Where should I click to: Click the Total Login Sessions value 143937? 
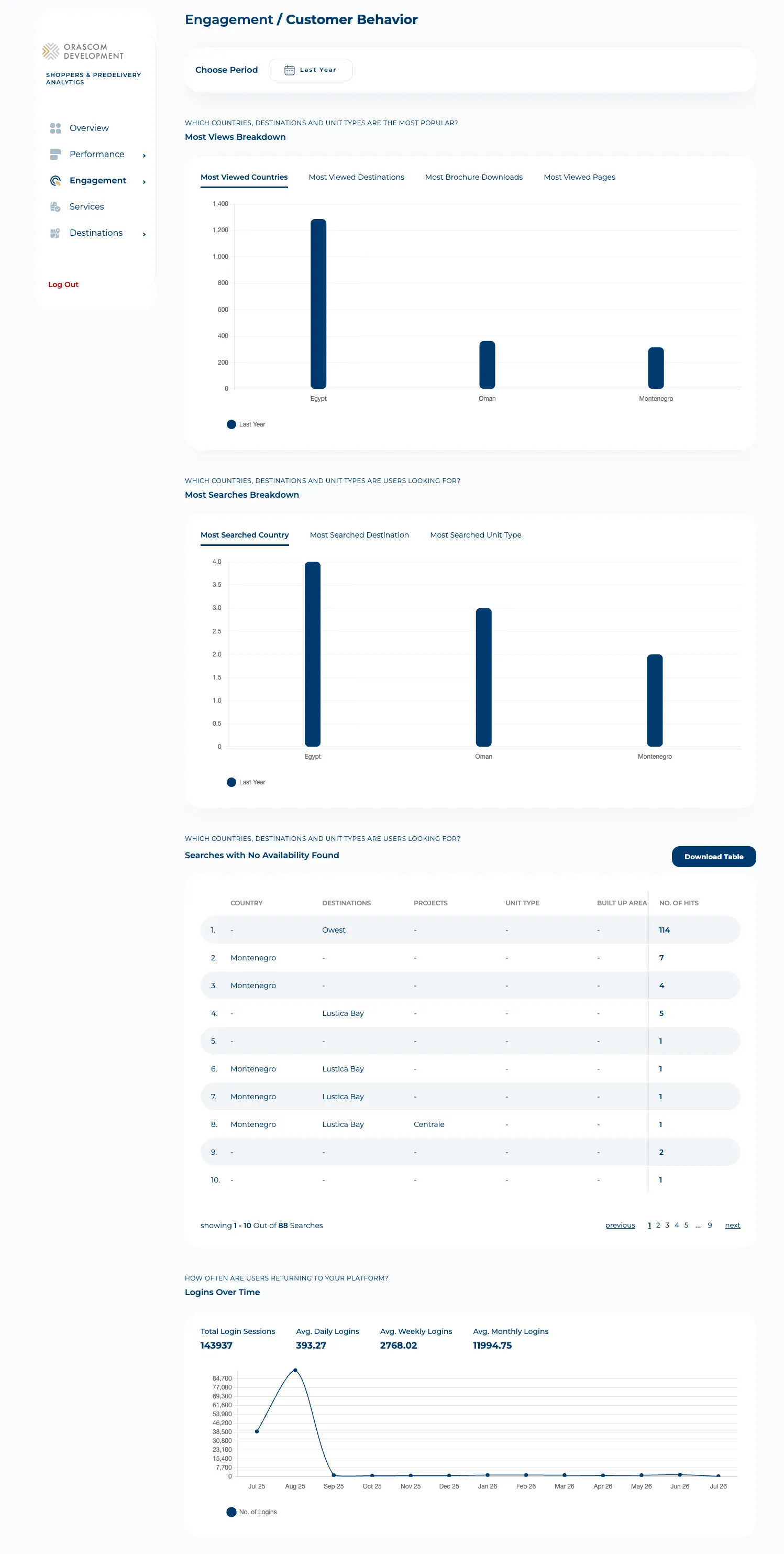[x=216, y=1345]
